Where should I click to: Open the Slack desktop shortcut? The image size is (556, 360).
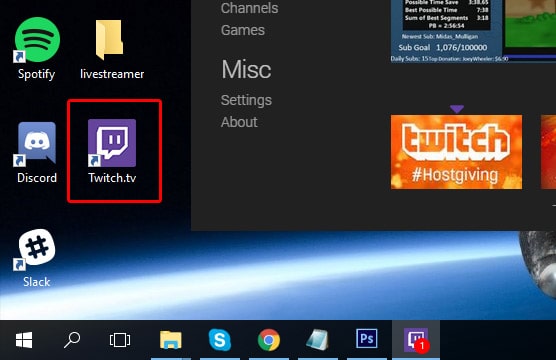(37, 258)
